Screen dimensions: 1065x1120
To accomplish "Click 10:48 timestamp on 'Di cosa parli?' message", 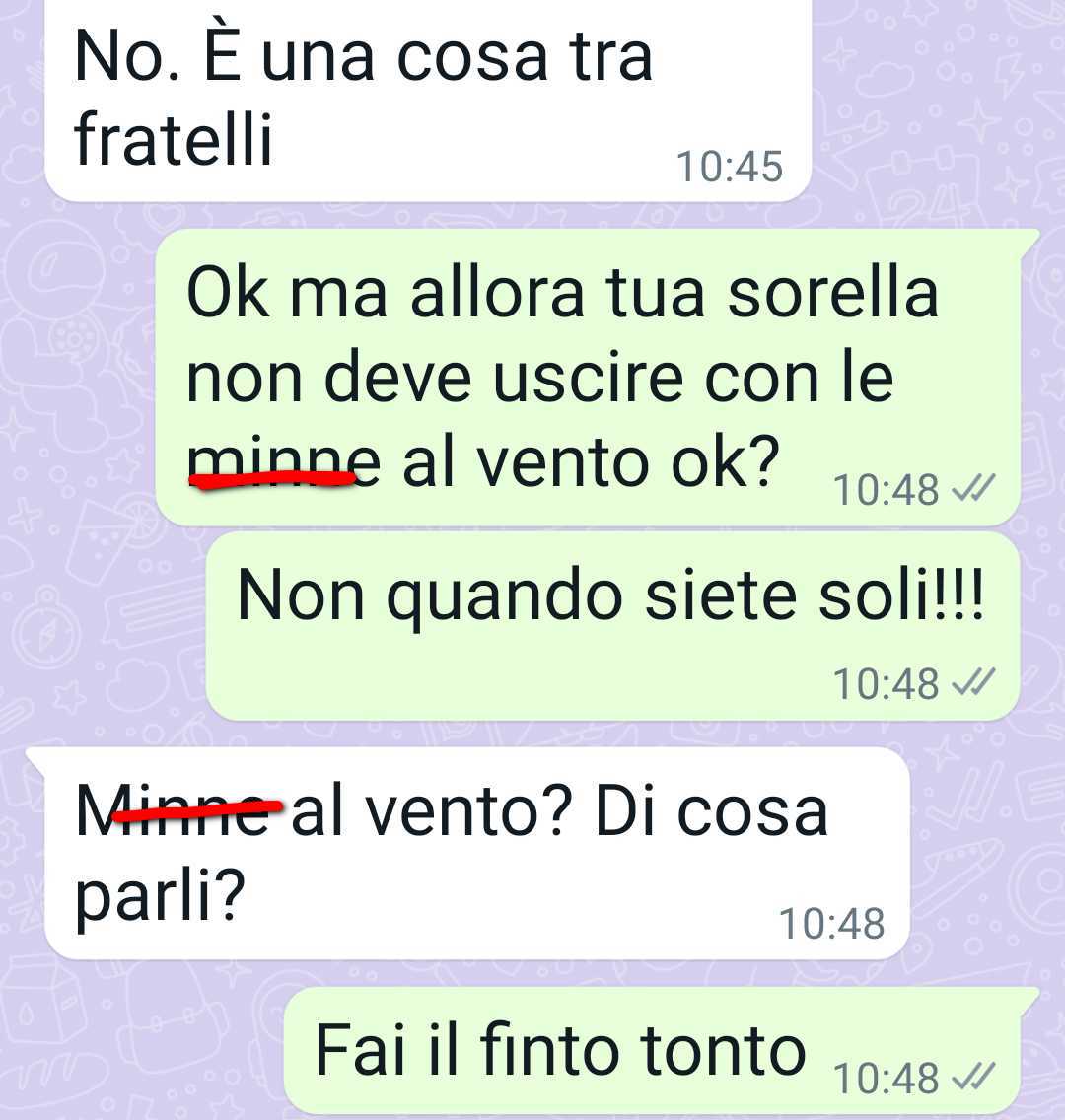I will [x=831, y=924].
